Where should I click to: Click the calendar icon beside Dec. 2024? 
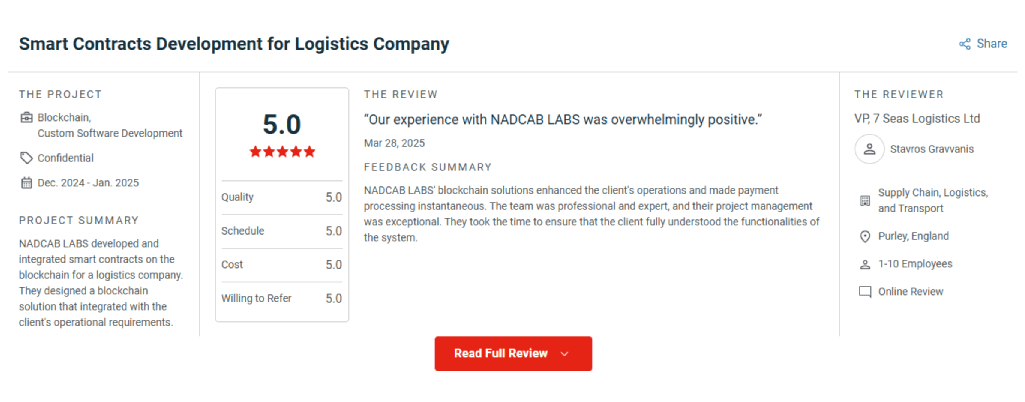click(26, 183)
